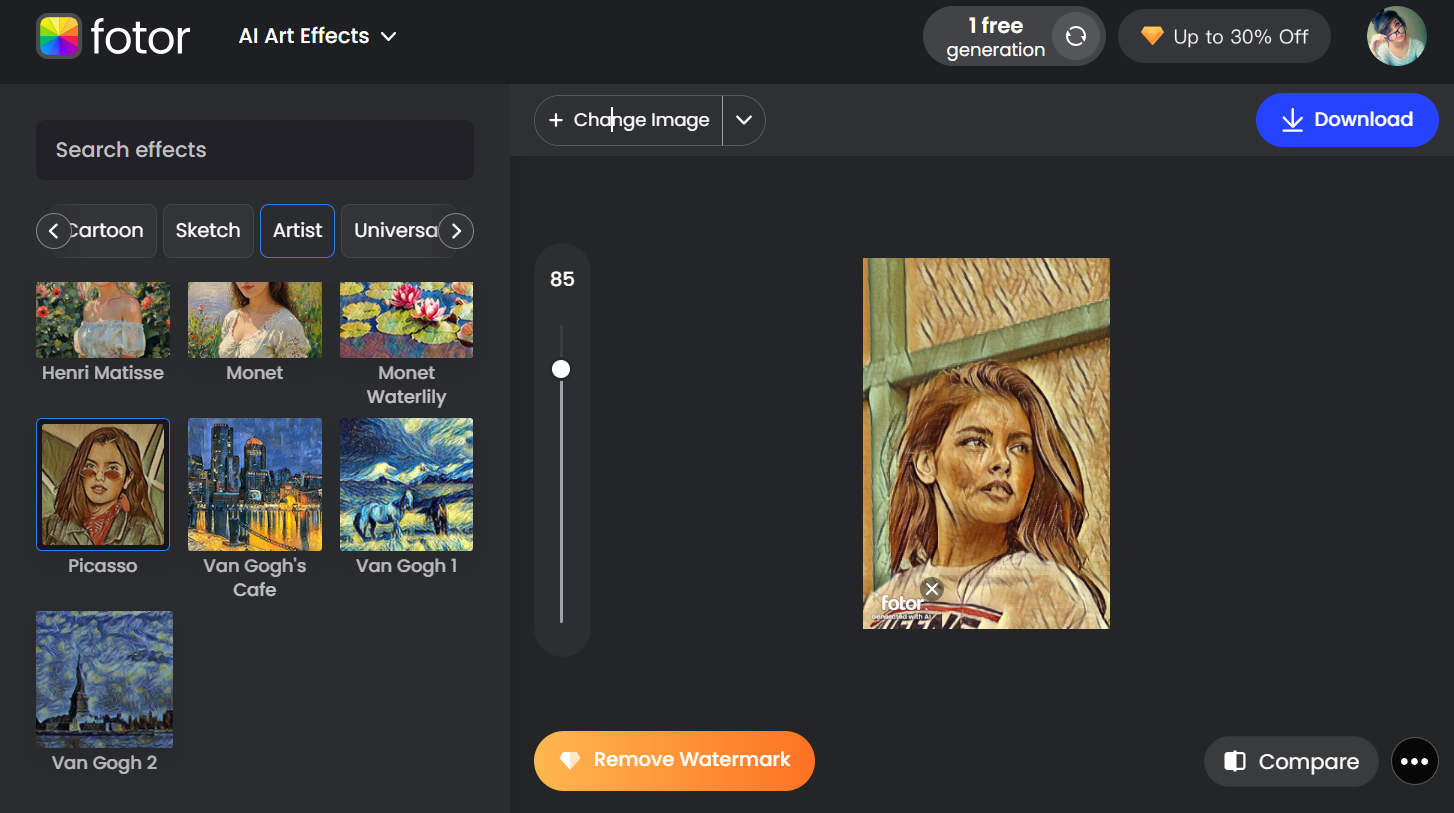The image size is (1454, 813).
Task: Click the fotor wordmark in the header
Action: pyautogui.click(x=140, y=37)
